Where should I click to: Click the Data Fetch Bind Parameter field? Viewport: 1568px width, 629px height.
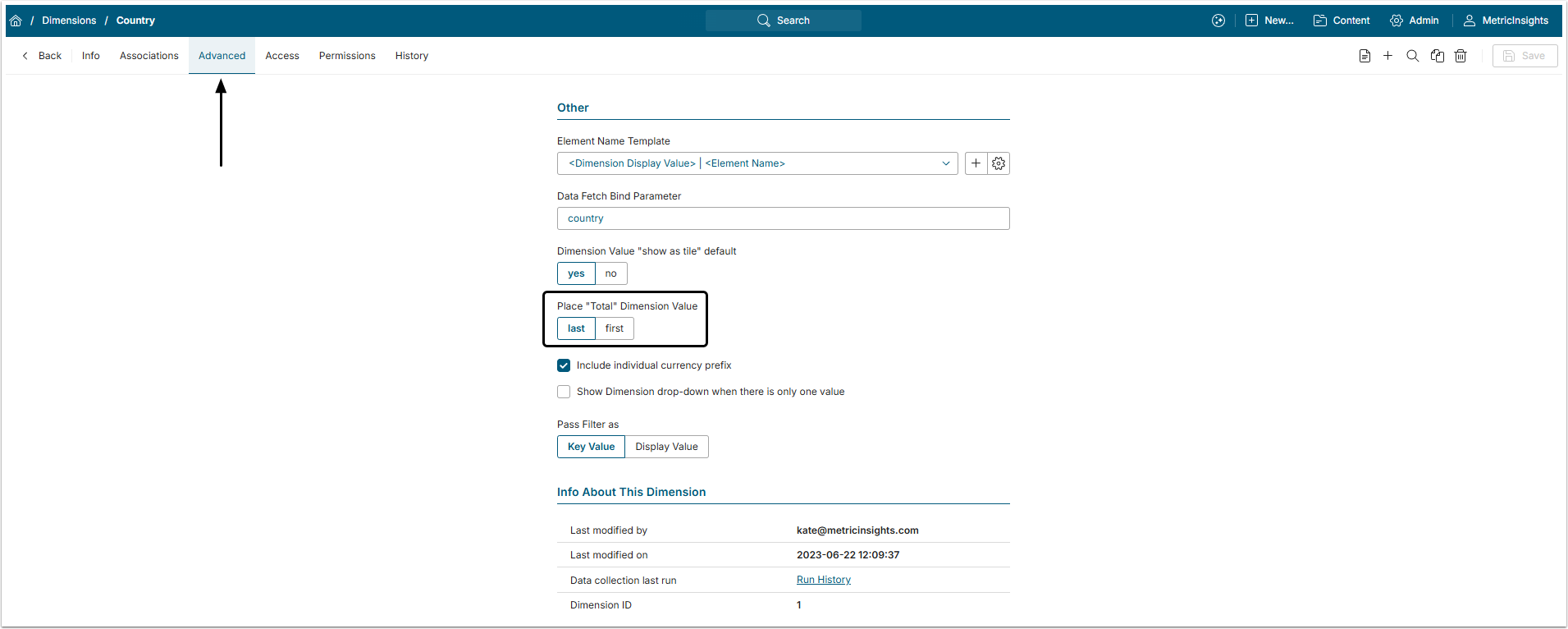[783, 218]
